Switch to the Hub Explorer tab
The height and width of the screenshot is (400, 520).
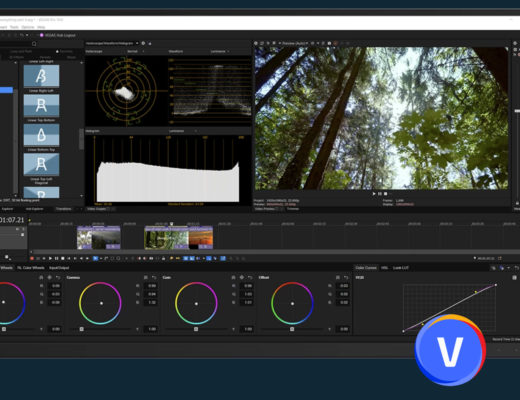(34, 209)
